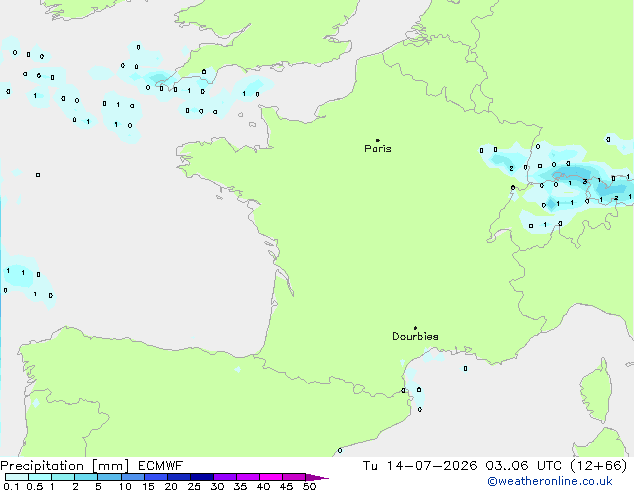Click the legend value label 35
634x490 pixels.
click(x=240, y=486)
